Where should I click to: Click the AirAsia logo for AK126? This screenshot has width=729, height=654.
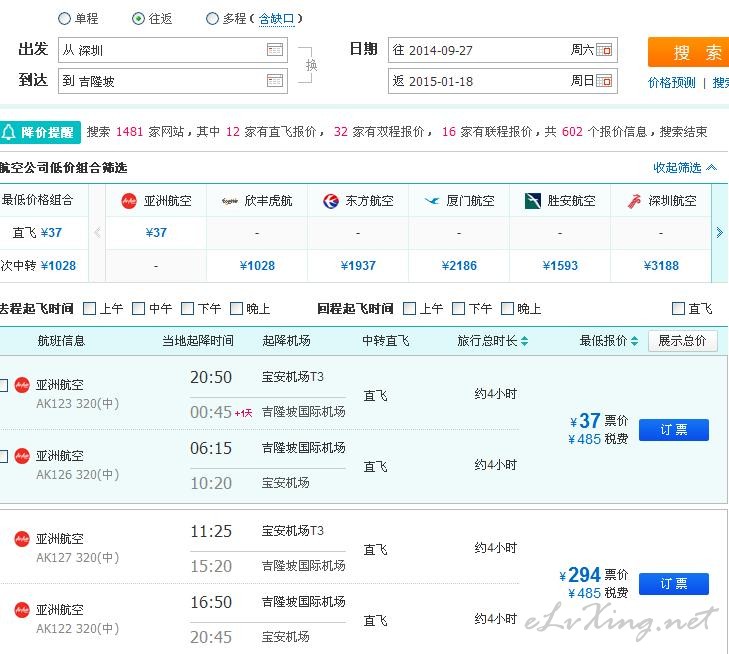tap(22, 456)
